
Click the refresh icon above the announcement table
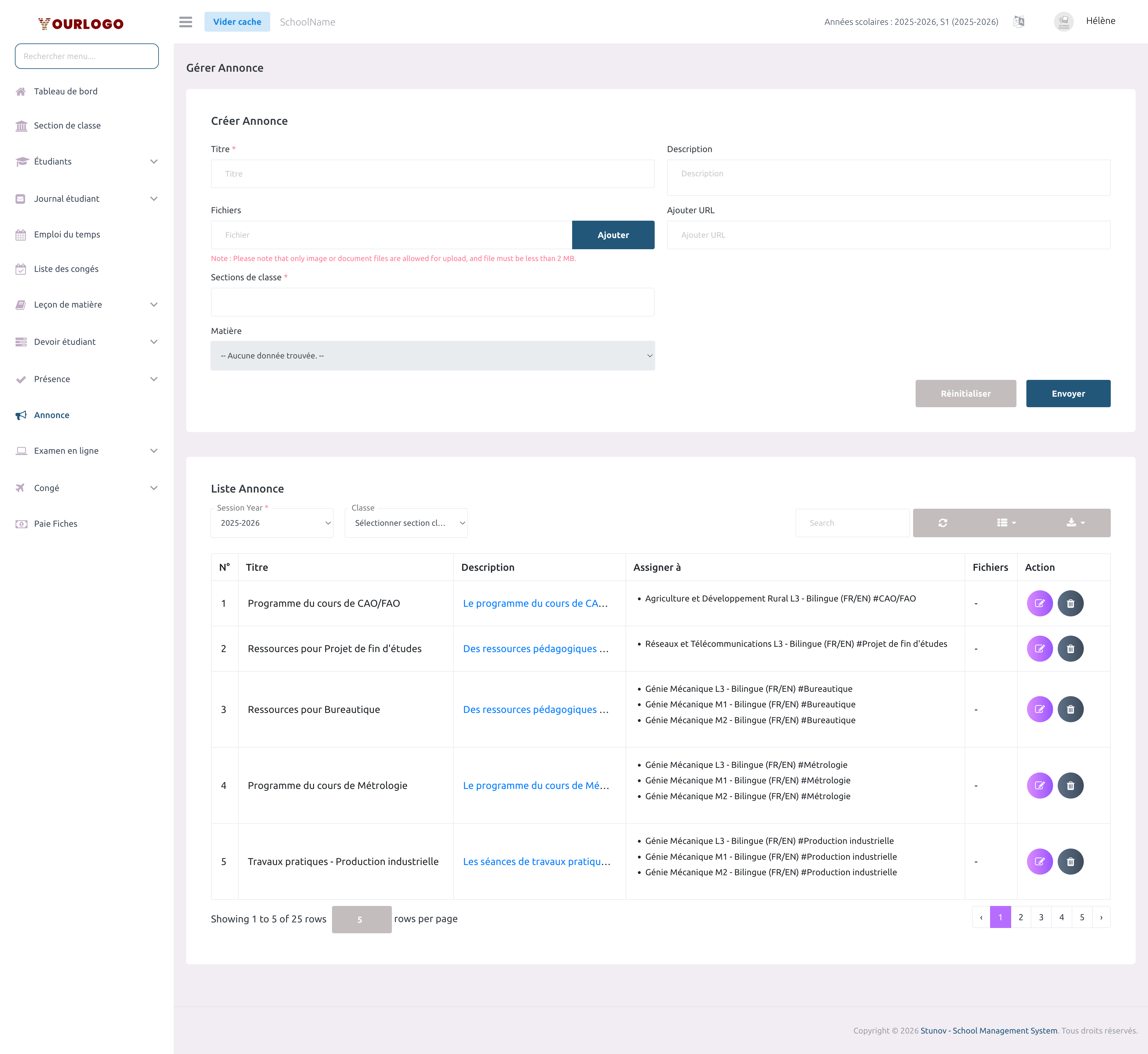pos(943,522)
